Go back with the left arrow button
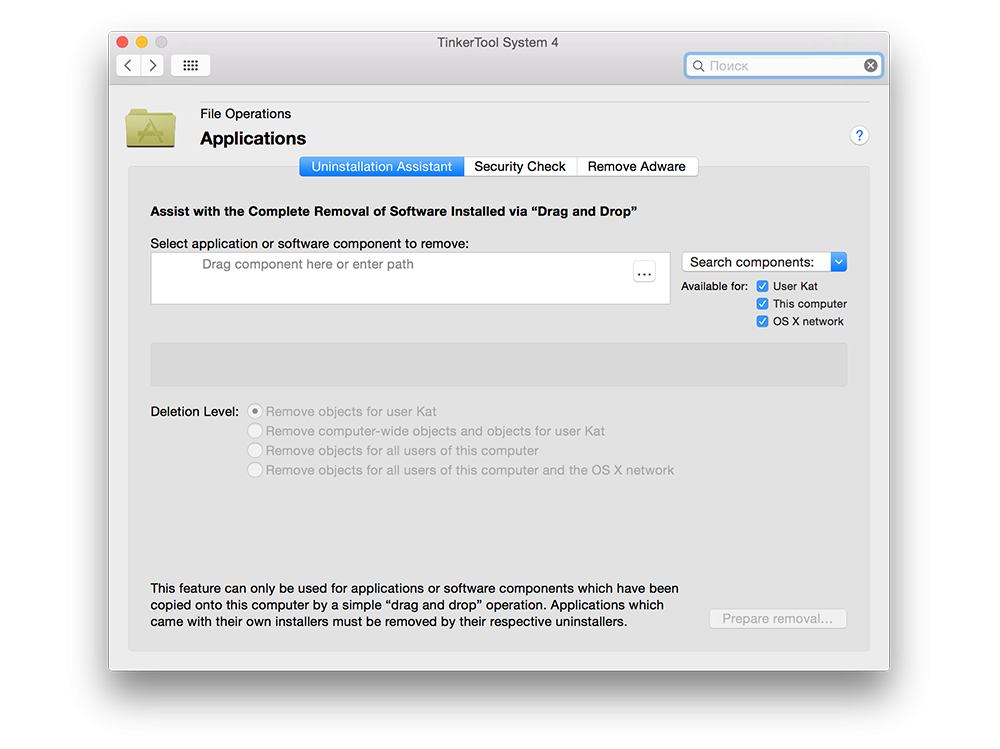The height and width of the screenshot is (749, 1000). [x=128, y=66]
